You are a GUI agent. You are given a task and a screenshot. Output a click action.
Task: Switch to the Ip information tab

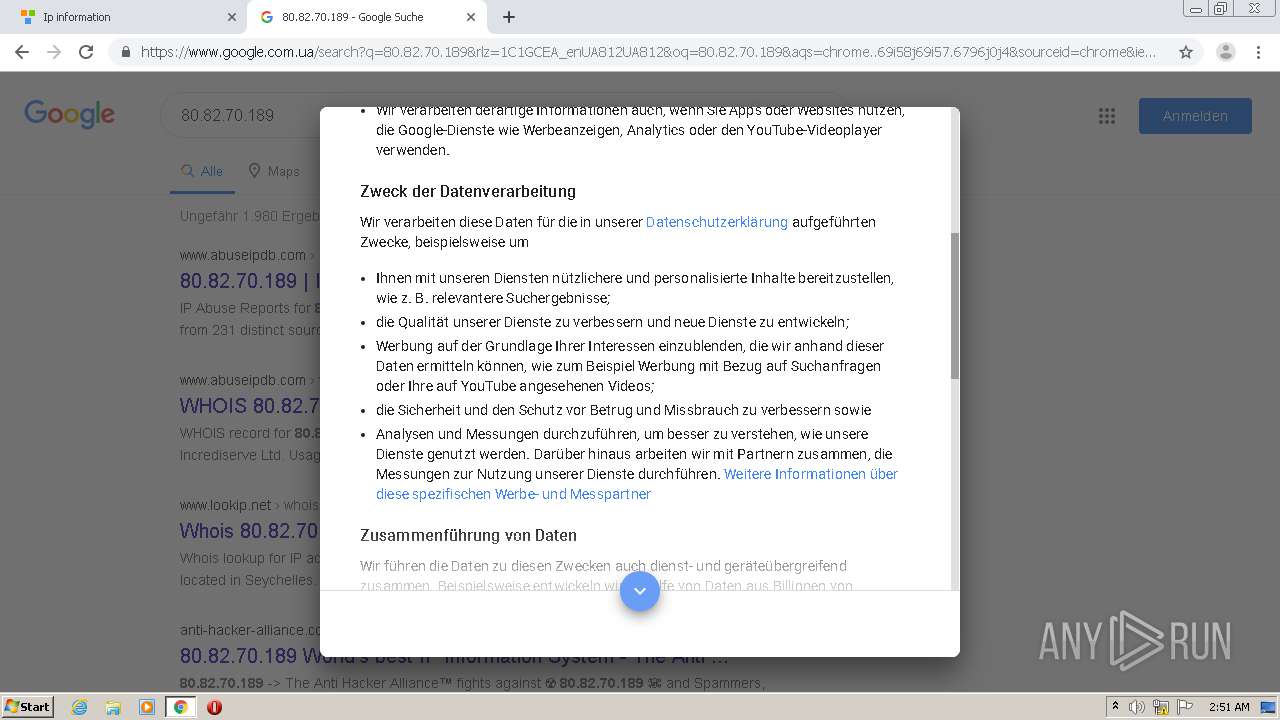(x=125, y=17)
